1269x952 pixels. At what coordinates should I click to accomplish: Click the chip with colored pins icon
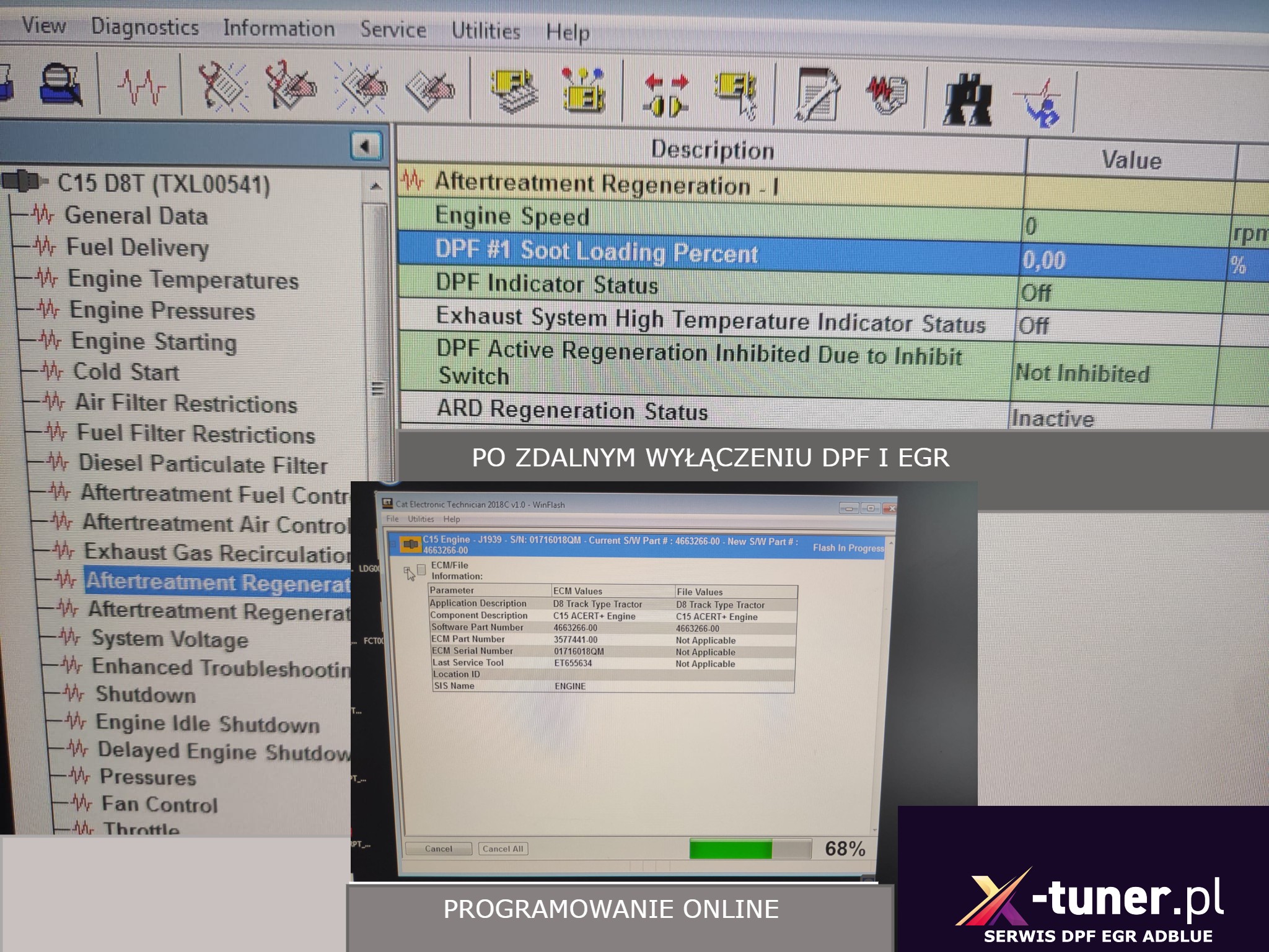tap(582, 90)
